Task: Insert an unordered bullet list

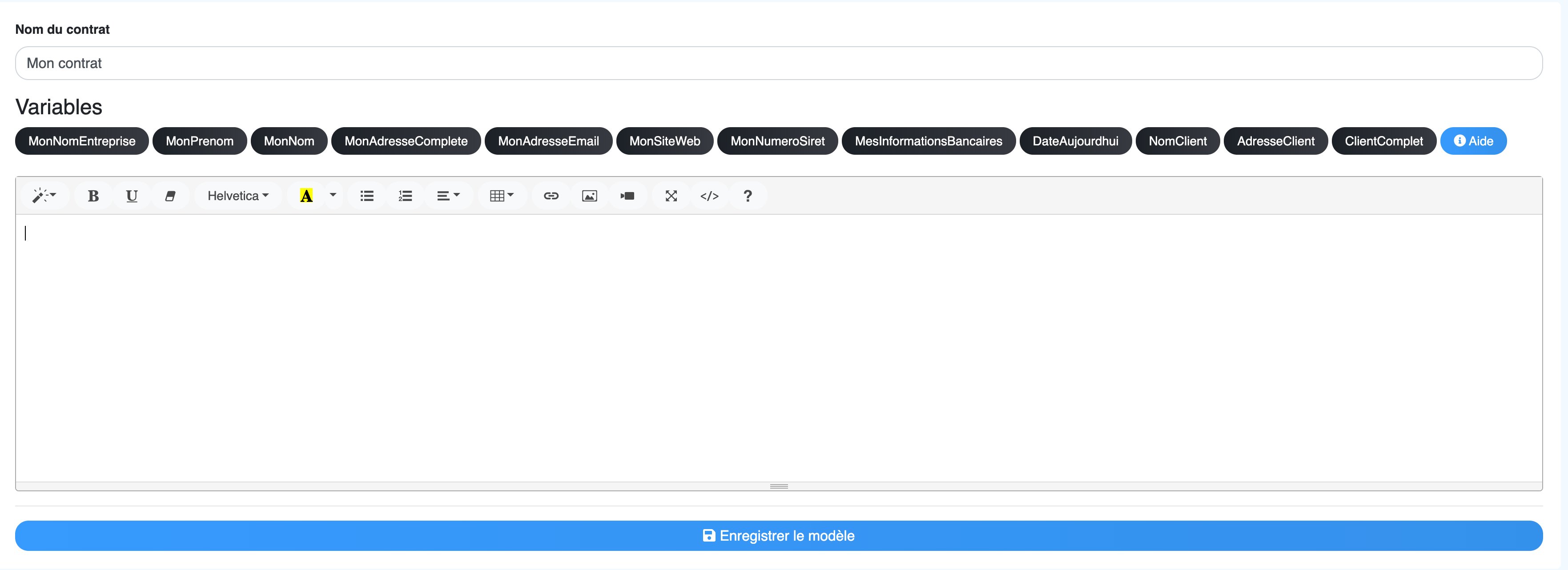Action: pyautogui.click(x=366, y=196)
